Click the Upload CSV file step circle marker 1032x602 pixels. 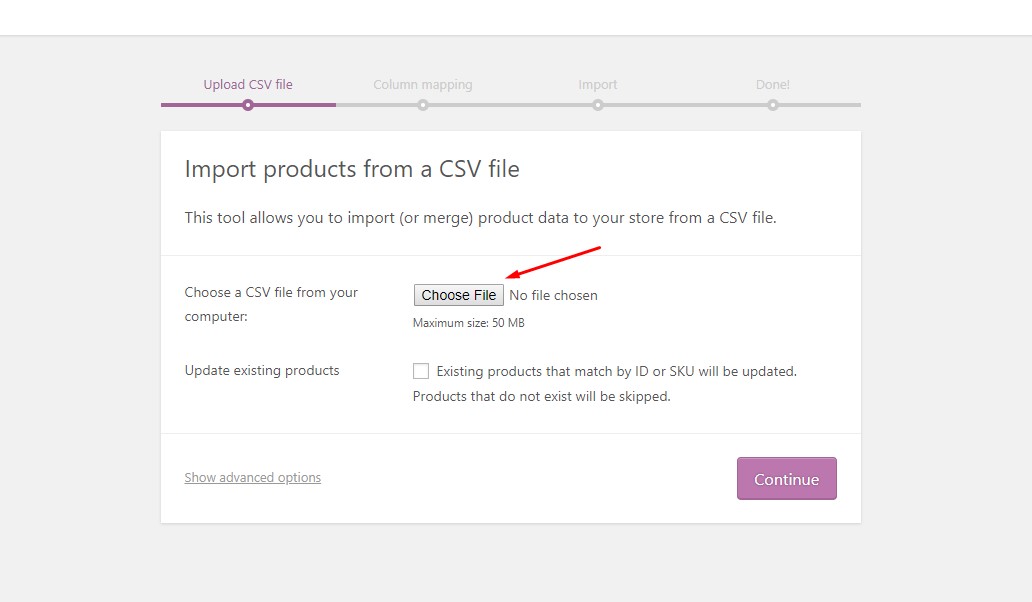(x=248, y=105)
